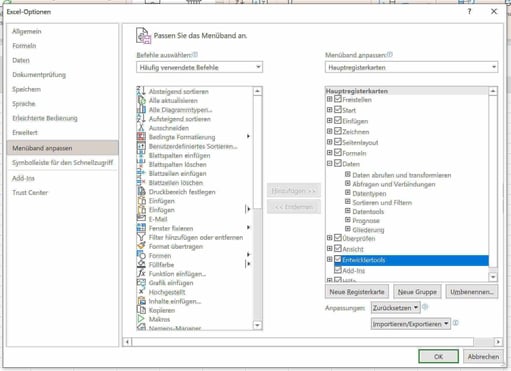This screenshot has width=511, height=371.
Task: Click right arrow of horizontal scrollbar
Action: point(498,342)
